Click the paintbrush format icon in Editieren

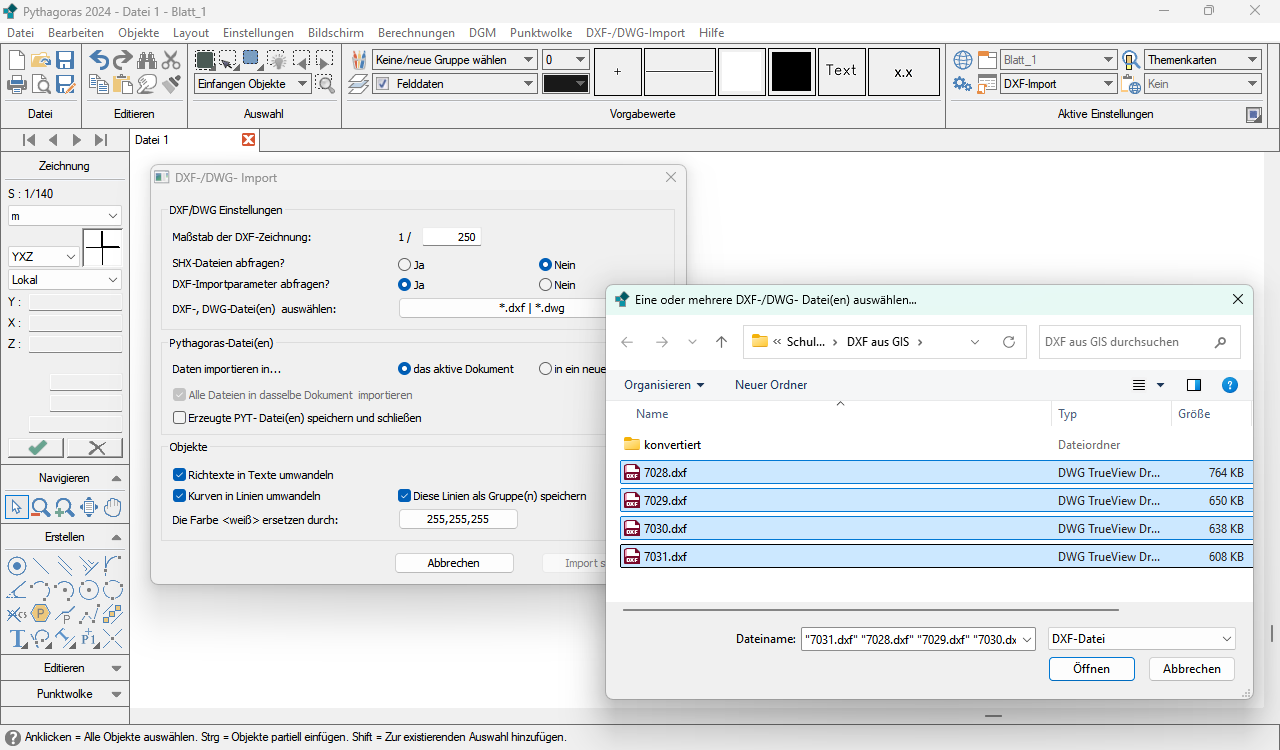[x=171, y=84]
